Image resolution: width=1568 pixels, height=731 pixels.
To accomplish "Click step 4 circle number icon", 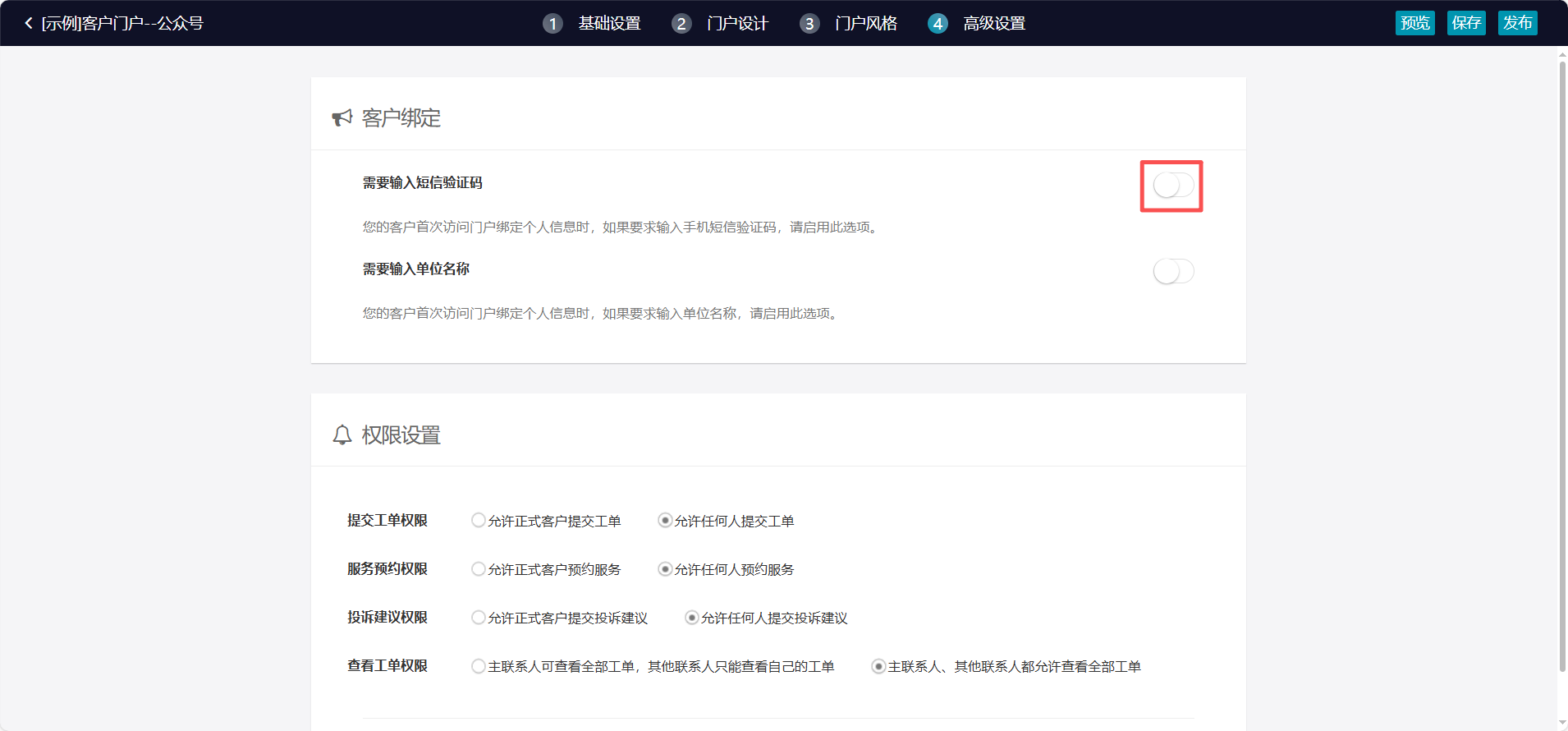I will [938, 23].
